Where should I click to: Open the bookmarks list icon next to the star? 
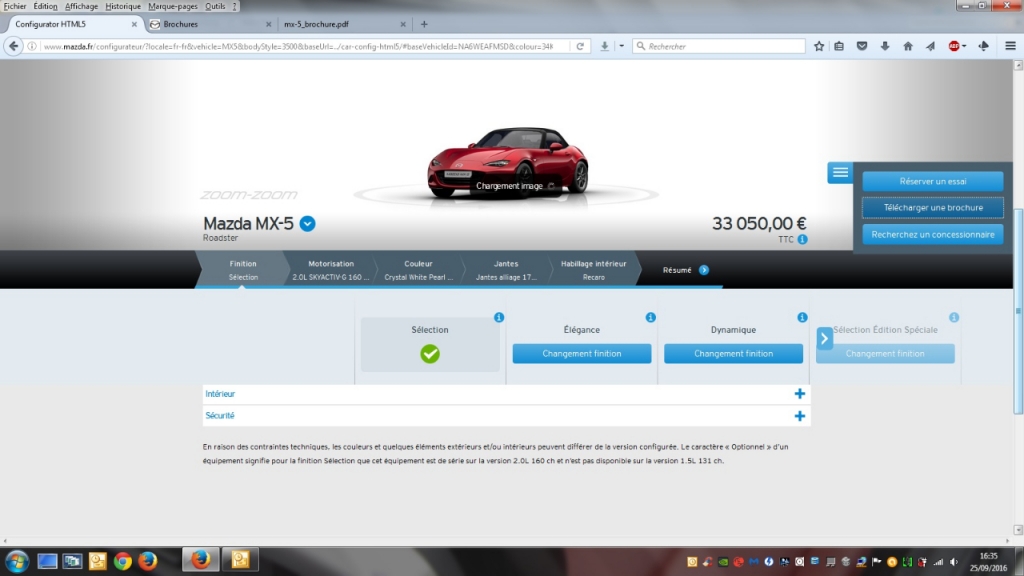pos(839,46)
